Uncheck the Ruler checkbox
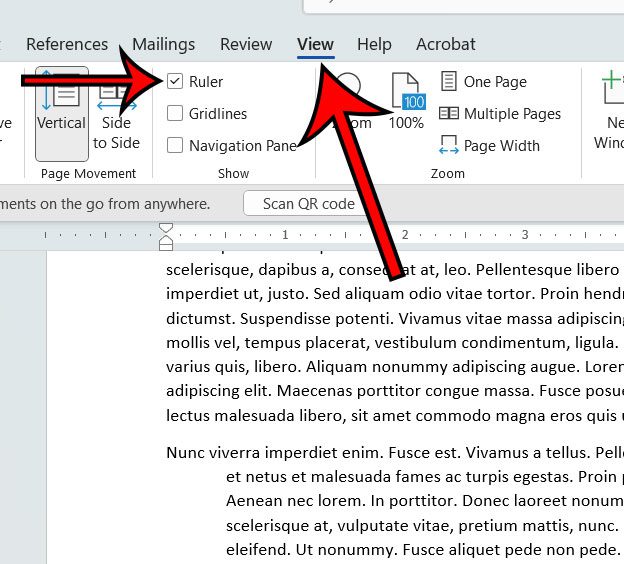The width and height of the screenshot is (624, 564). click(176, 82)
